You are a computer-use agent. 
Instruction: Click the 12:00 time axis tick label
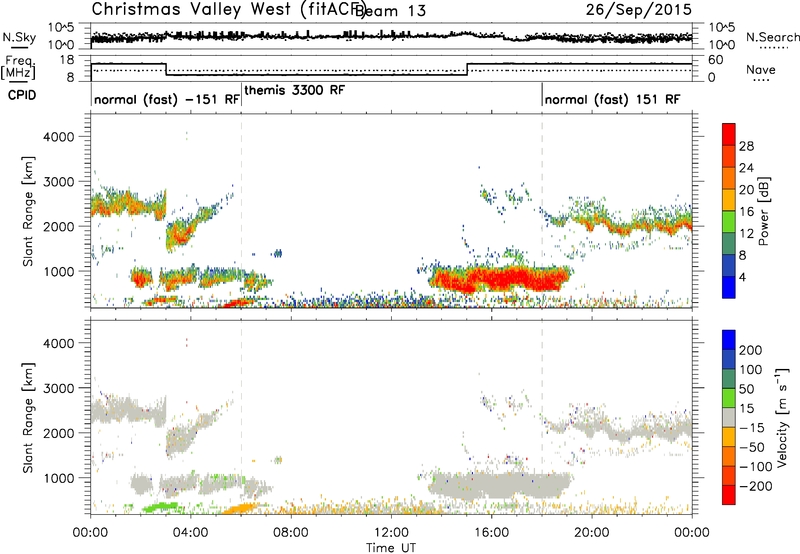(391, 533)
